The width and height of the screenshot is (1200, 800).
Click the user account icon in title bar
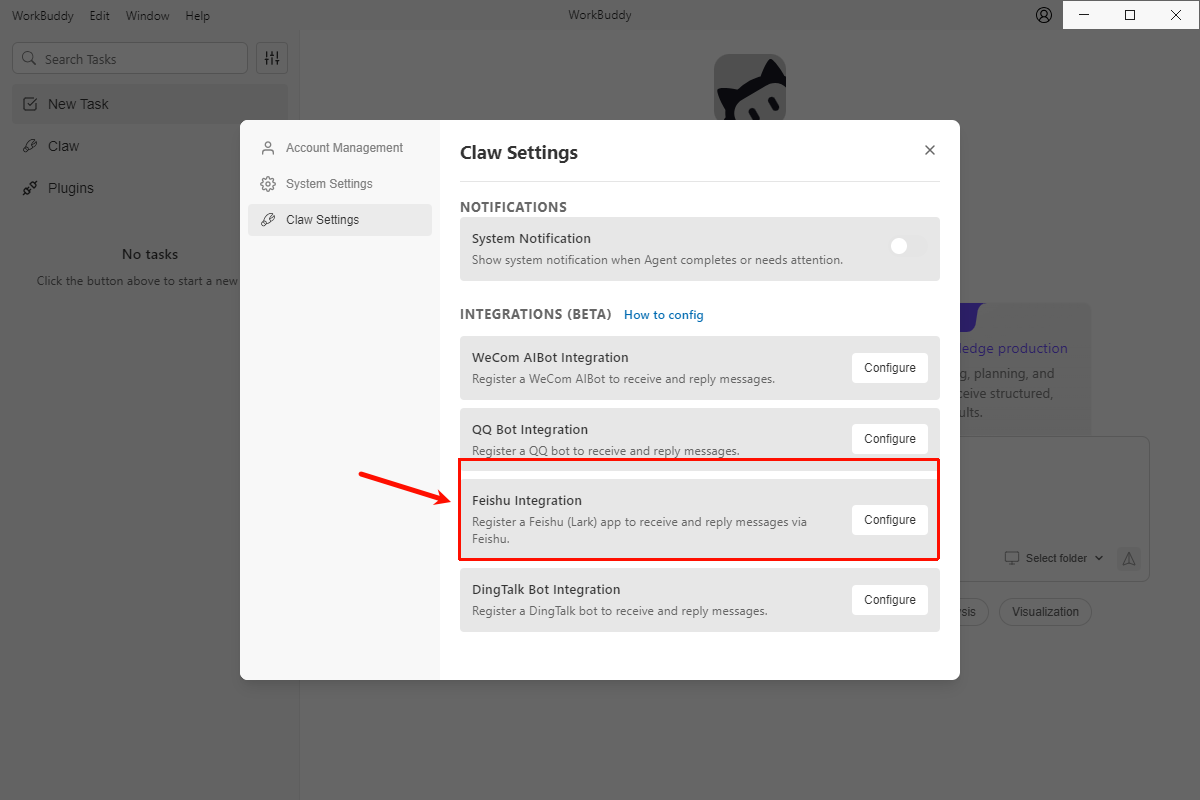1044,15
